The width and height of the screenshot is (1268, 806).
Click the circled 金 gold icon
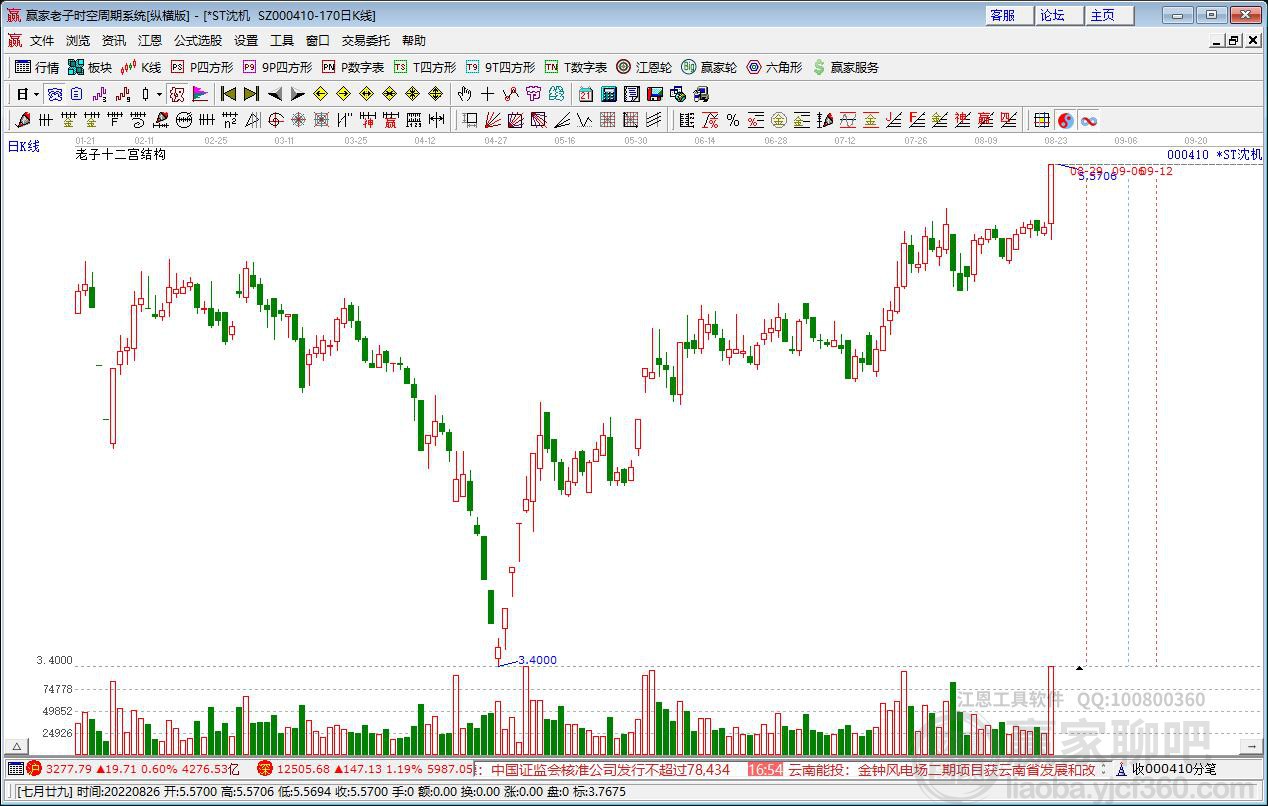click(779, 120)
